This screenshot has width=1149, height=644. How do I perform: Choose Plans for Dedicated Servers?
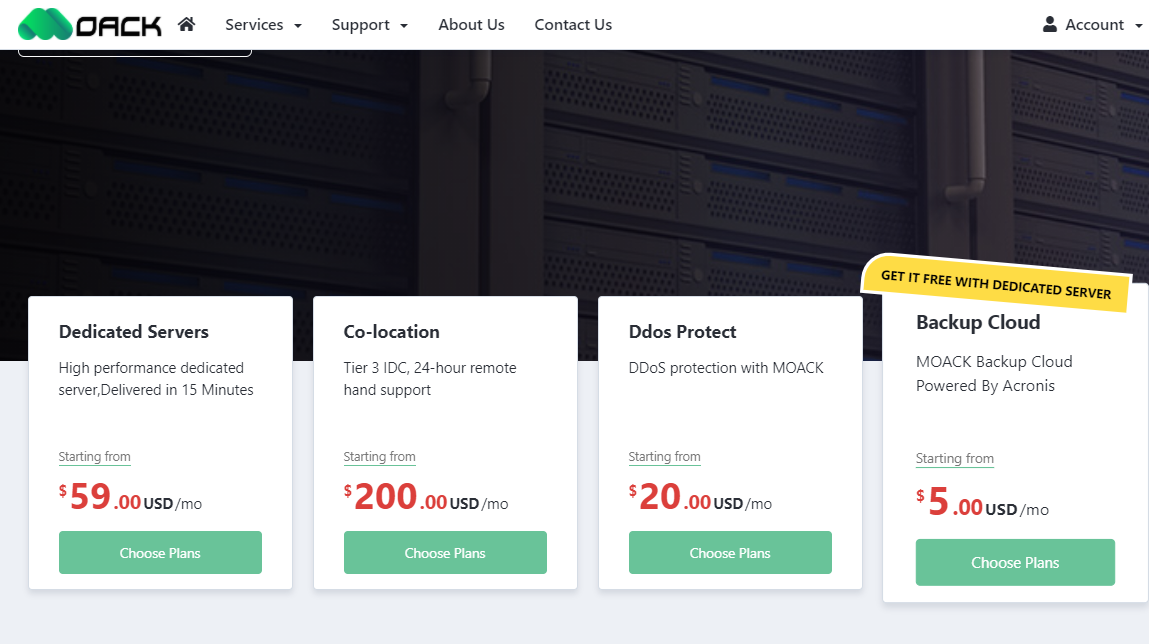(x=160, y=553)
